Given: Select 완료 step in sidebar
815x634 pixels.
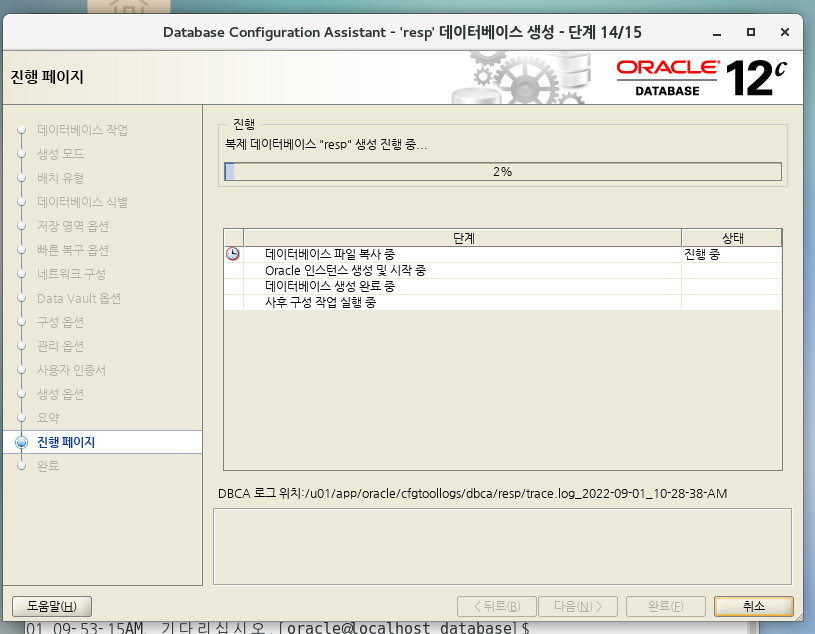Looking at the screenshot, I should (x=48, y=466).
